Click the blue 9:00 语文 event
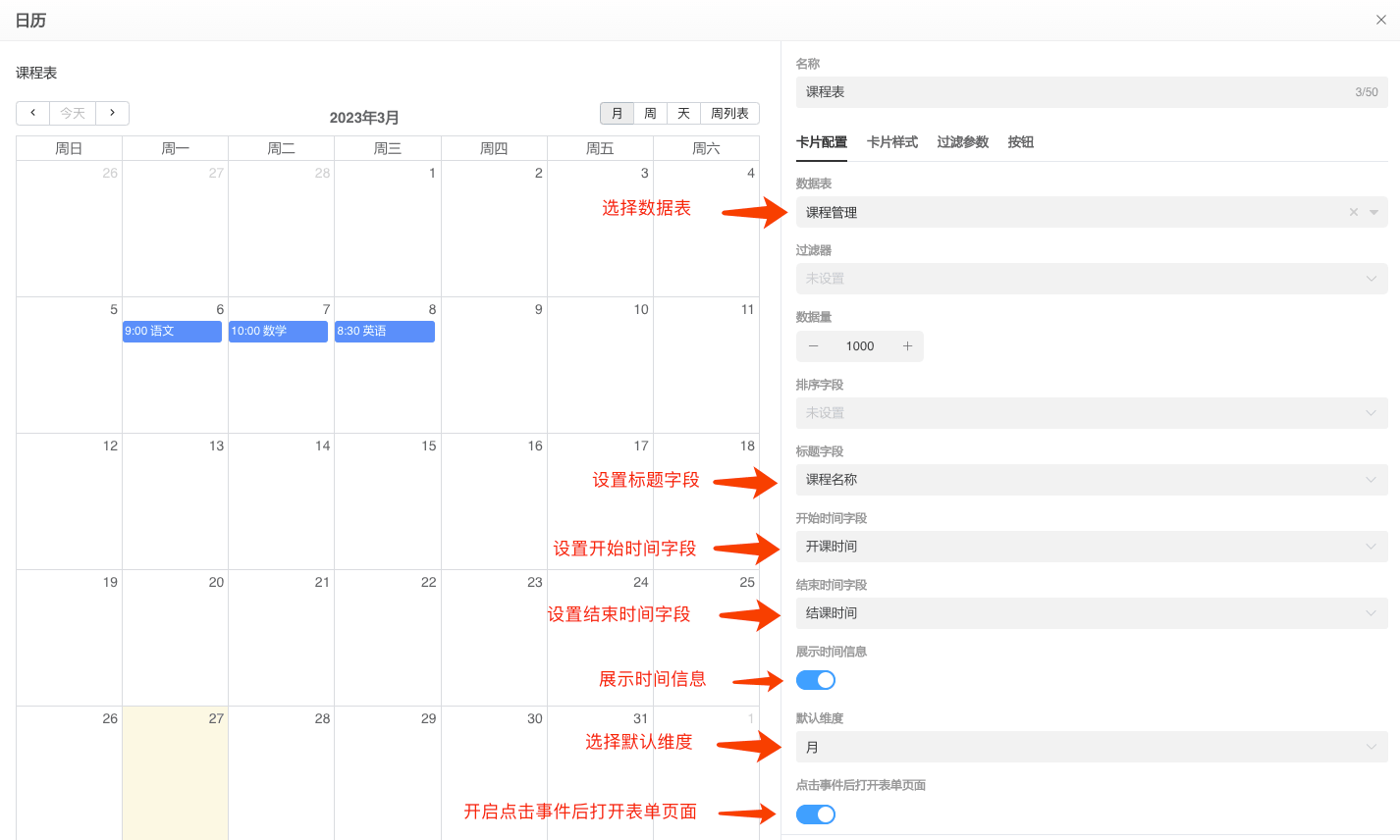Viewport: 1400px width, 840px height. tap(172, 331)
